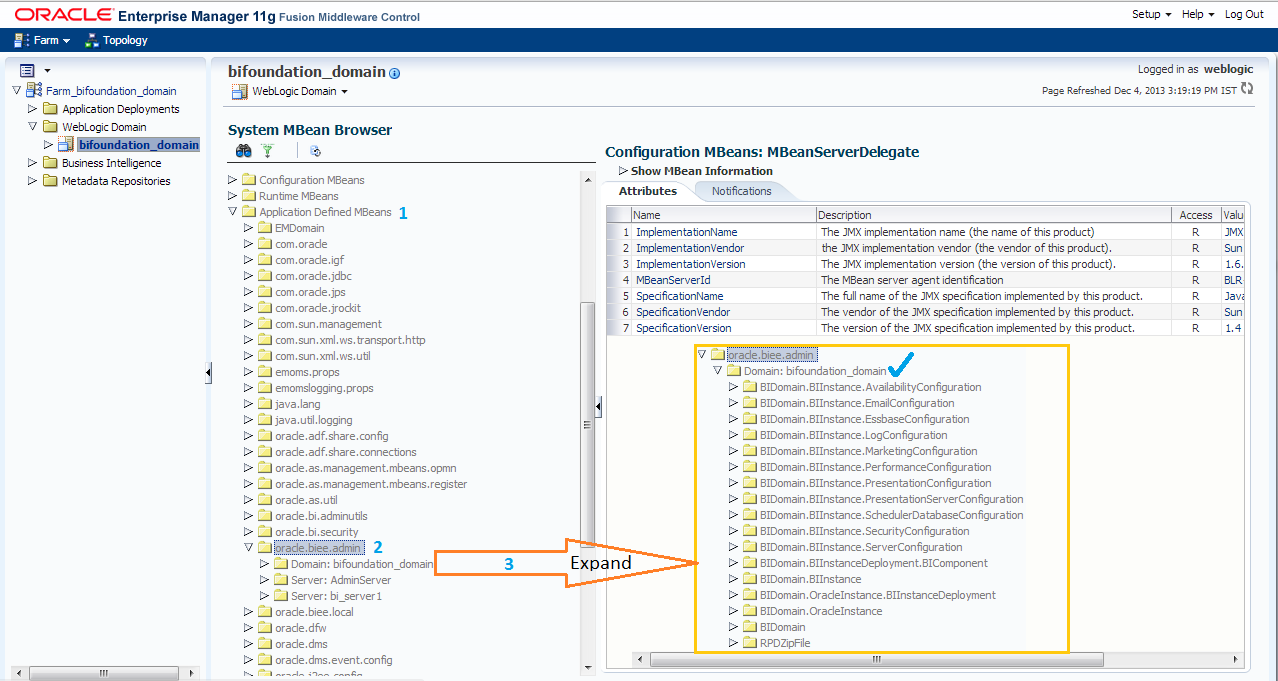Screen dimensions: 1278x681
Task: Click the Runtime MBeans folder icon
Action: (x=248, y=196)
